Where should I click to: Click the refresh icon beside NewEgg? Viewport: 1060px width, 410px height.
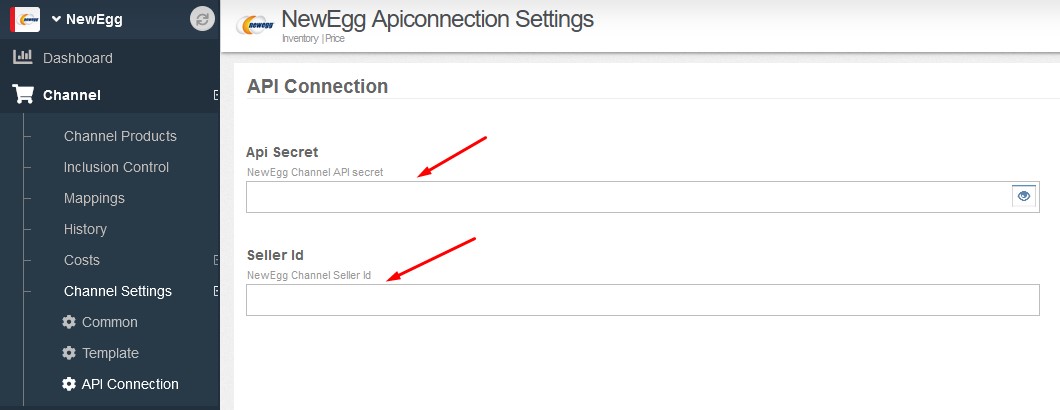[x=203, y=19]
